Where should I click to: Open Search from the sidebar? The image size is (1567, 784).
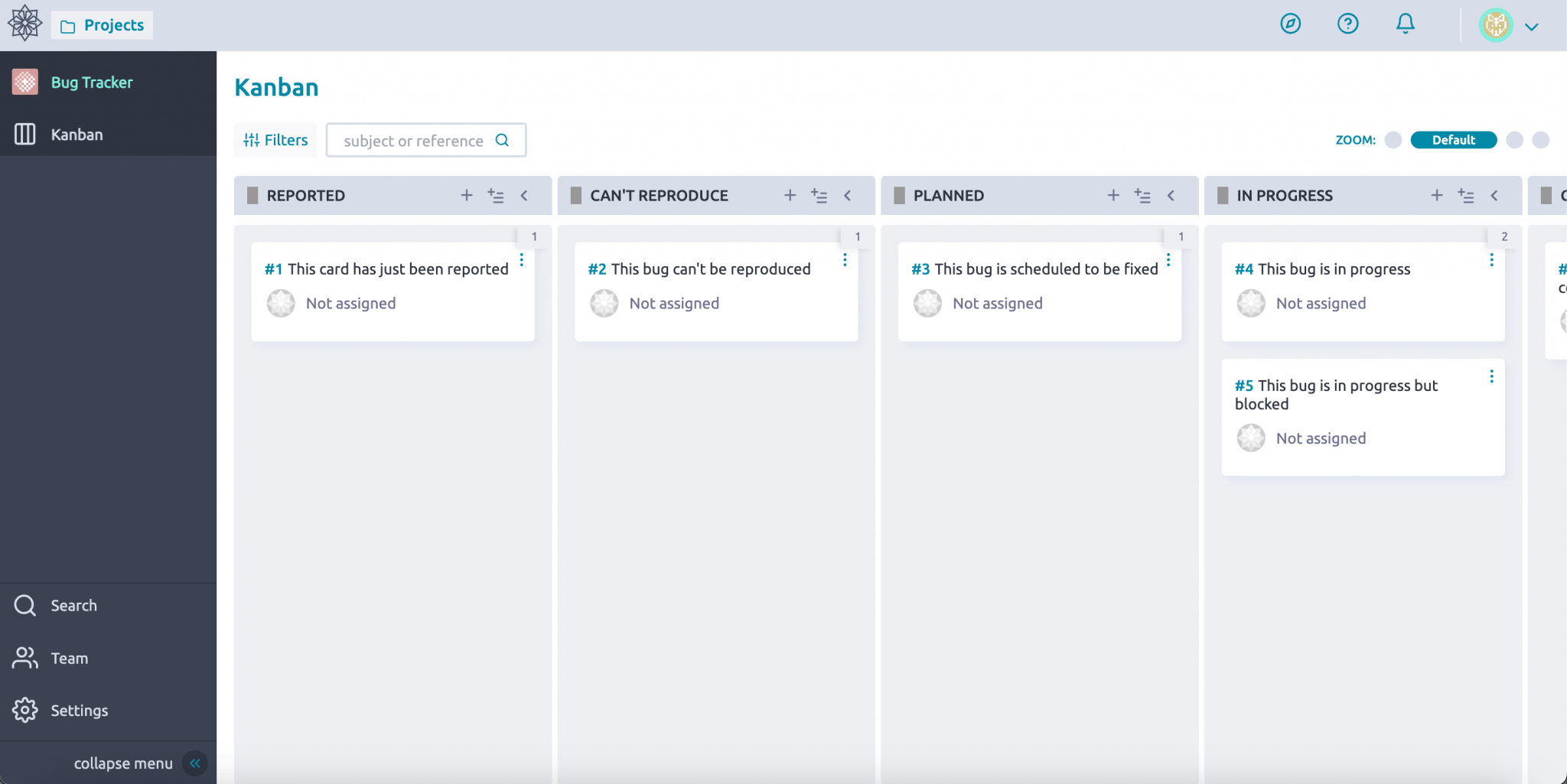(x=73, y=605)
